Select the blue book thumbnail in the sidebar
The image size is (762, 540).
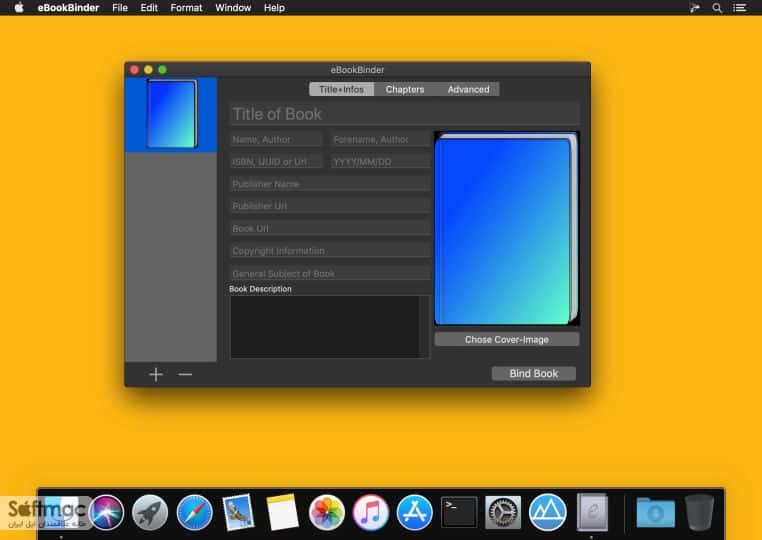click(x=172, y=114)
